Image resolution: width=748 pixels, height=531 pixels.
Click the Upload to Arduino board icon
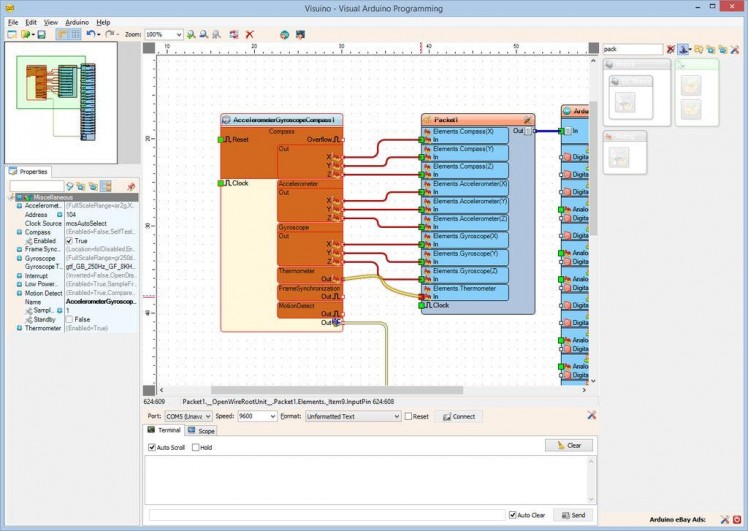(x=302, y=34)
